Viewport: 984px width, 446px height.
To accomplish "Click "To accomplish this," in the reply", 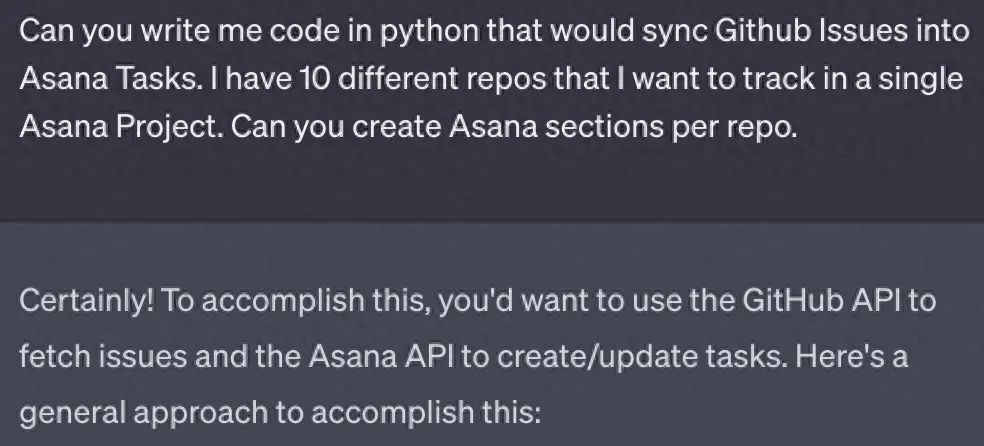I will (x=297, y=302).
